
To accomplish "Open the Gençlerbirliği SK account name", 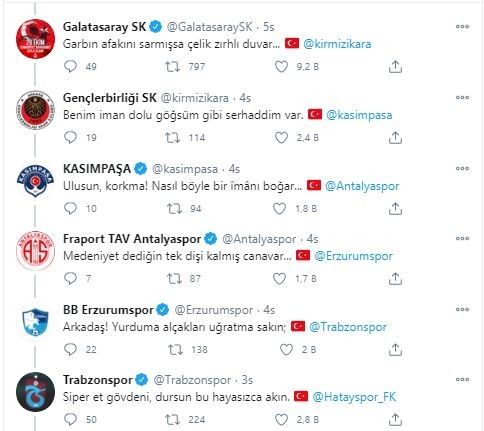I will [x=110, y=98].
